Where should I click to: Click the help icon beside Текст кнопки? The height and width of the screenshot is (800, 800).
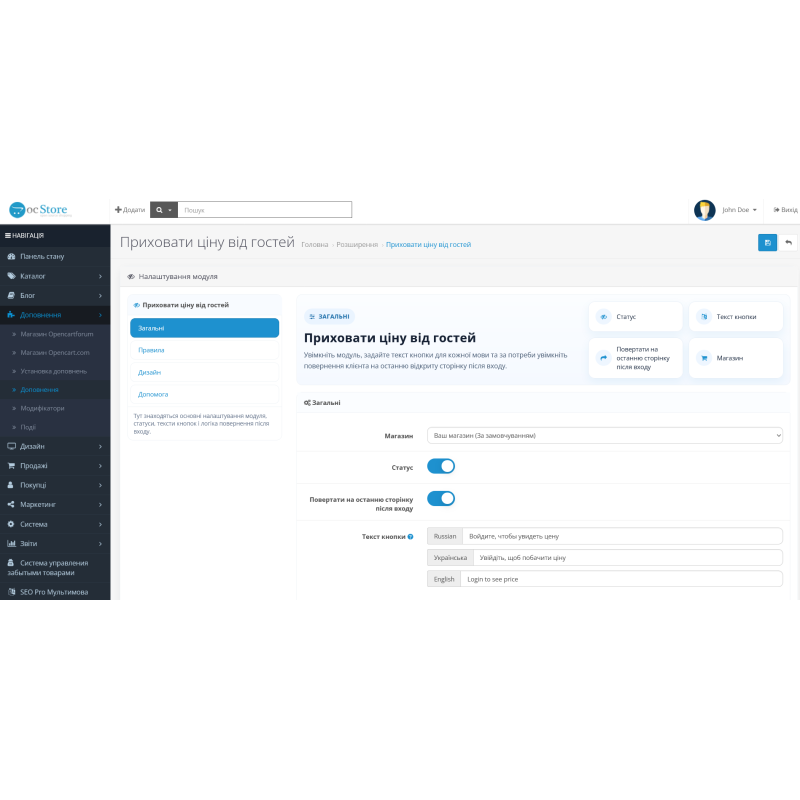coord(410,537)
